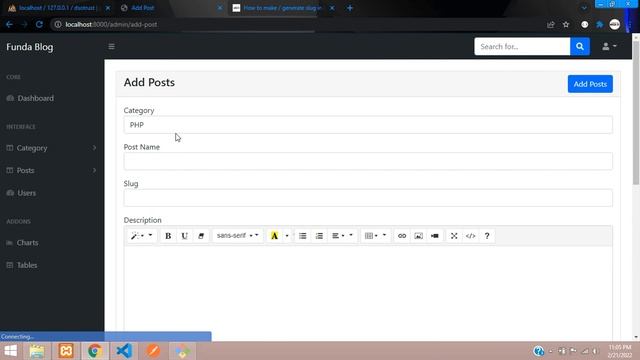Open editor help question mark
This screenshot has height=360, width=640.
click(487, 236)
